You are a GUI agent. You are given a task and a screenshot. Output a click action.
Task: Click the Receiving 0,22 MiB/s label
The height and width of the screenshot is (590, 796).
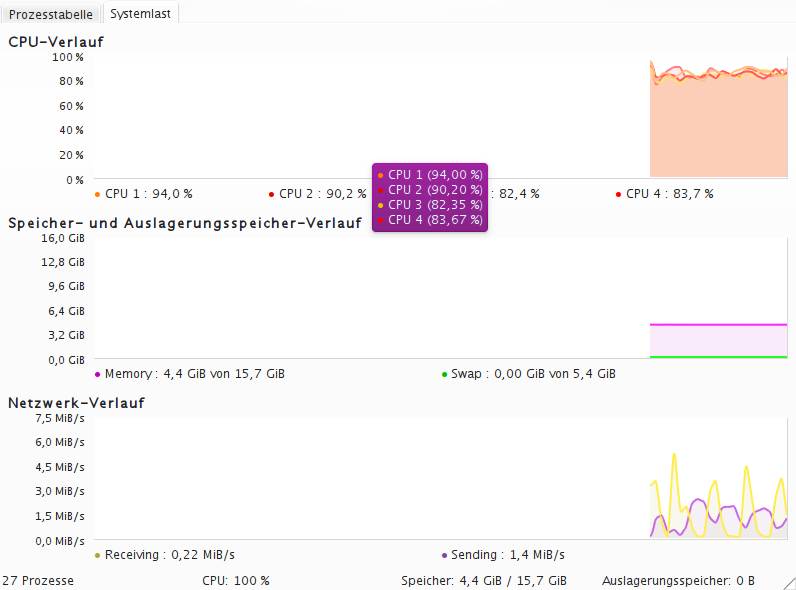pyautogui.click(x=170, y=555)
